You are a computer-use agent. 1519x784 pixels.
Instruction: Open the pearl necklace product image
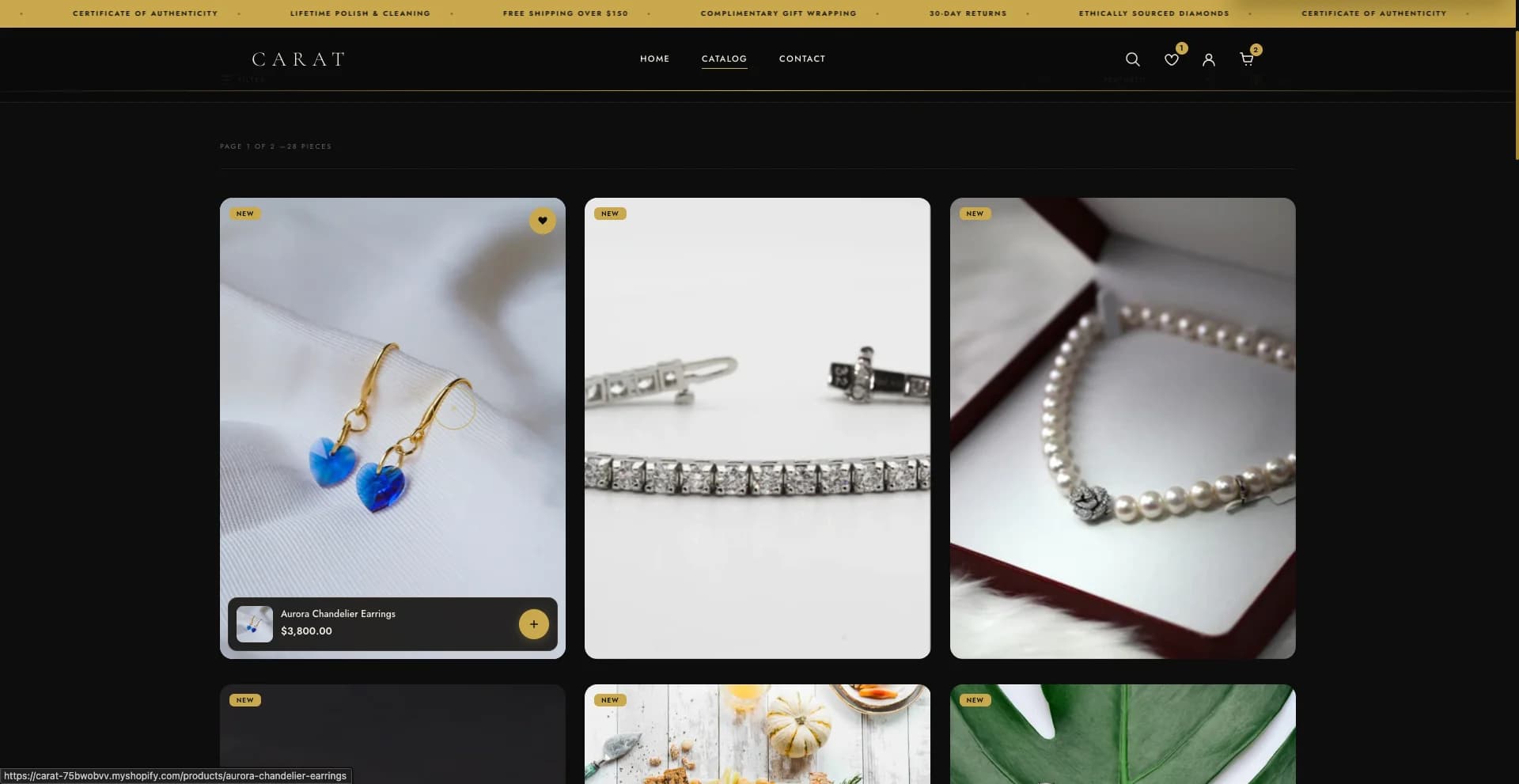click(x=1123, y=428)
